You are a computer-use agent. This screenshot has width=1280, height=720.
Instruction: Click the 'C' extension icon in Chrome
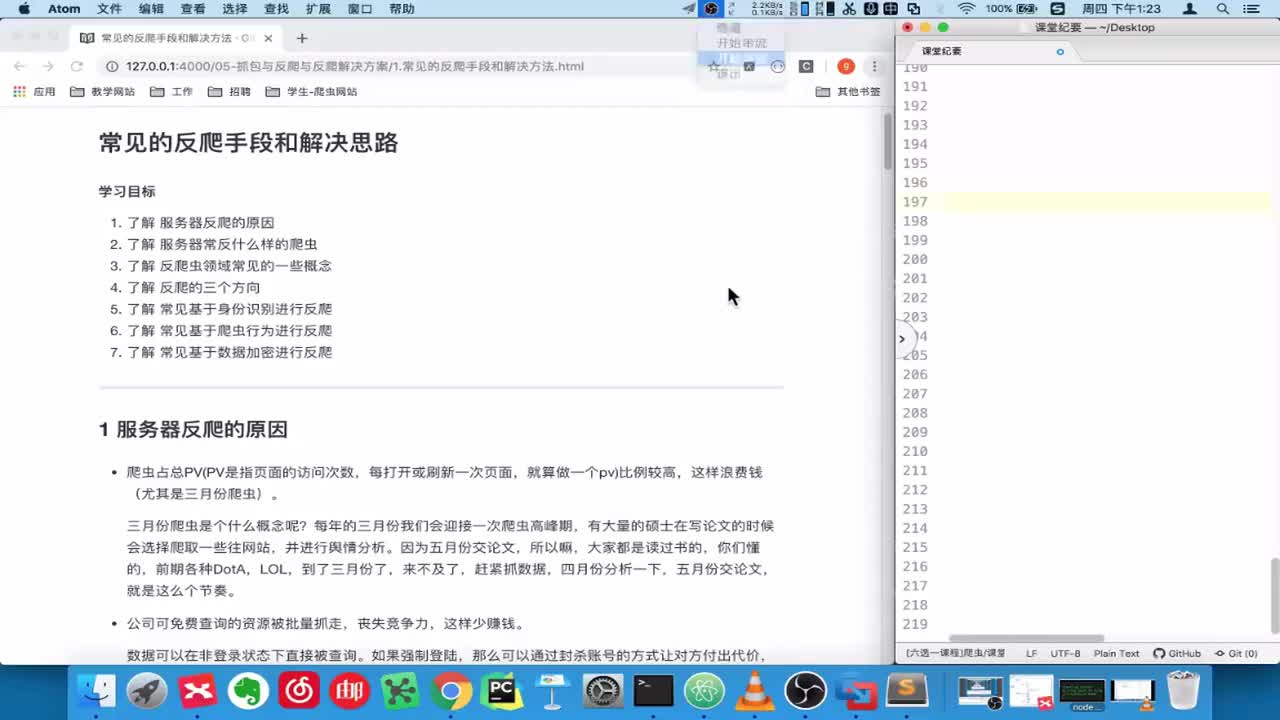(x=806, y=66)
